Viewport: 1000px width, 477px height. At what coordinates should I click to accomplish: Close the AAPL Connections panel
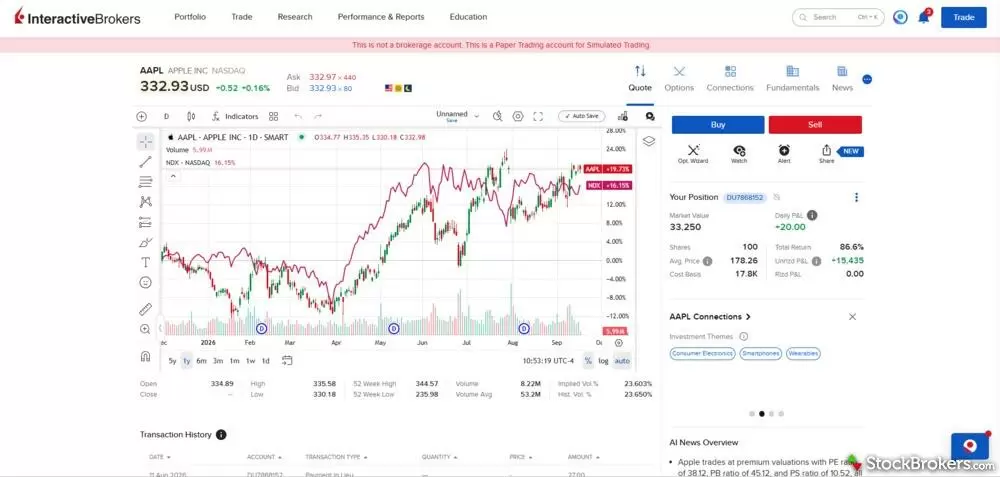click(853, 317)
